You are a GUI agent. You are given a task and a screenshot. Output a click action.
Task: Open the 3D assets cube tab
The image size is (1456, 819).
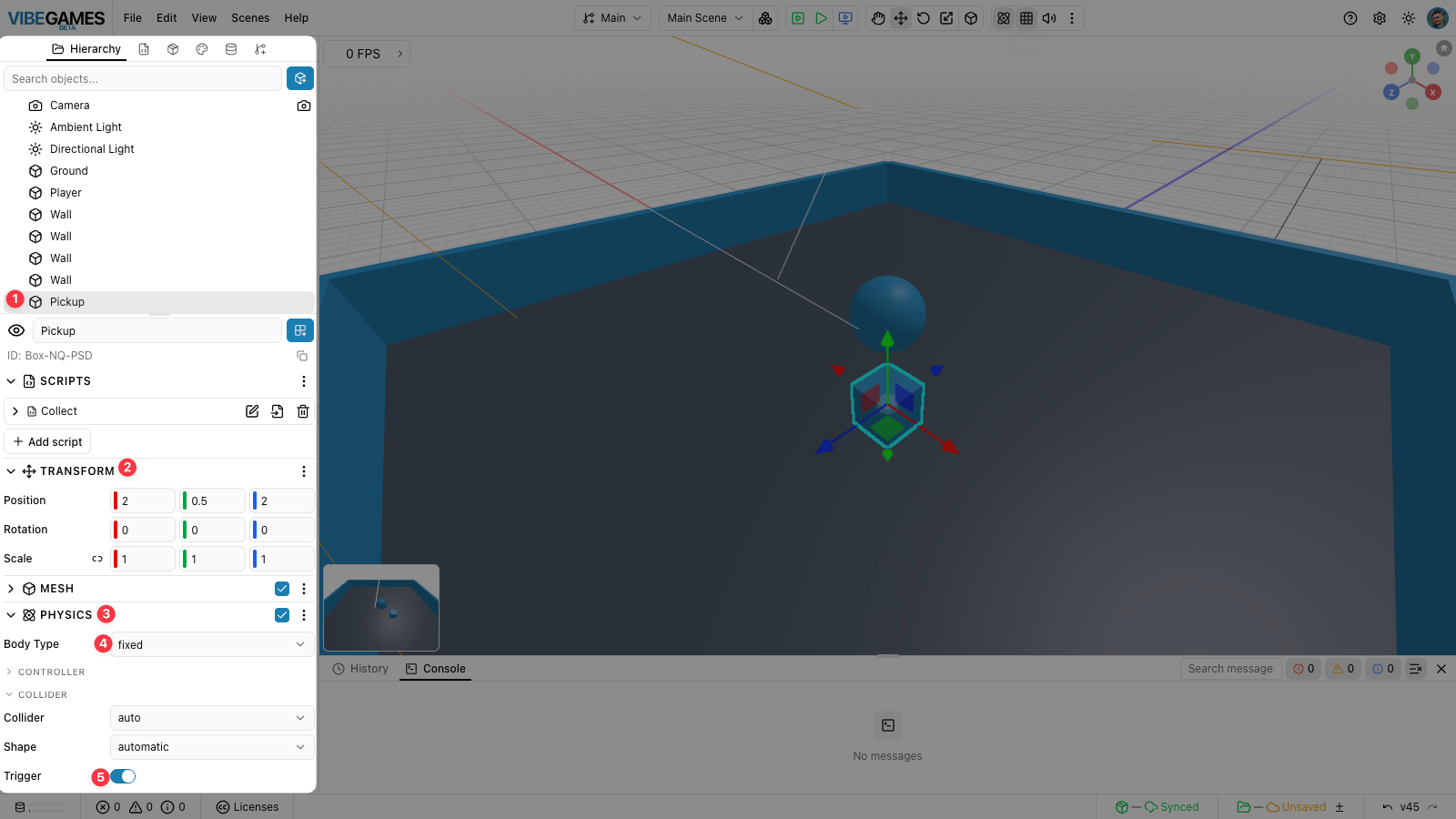point(173,49)
